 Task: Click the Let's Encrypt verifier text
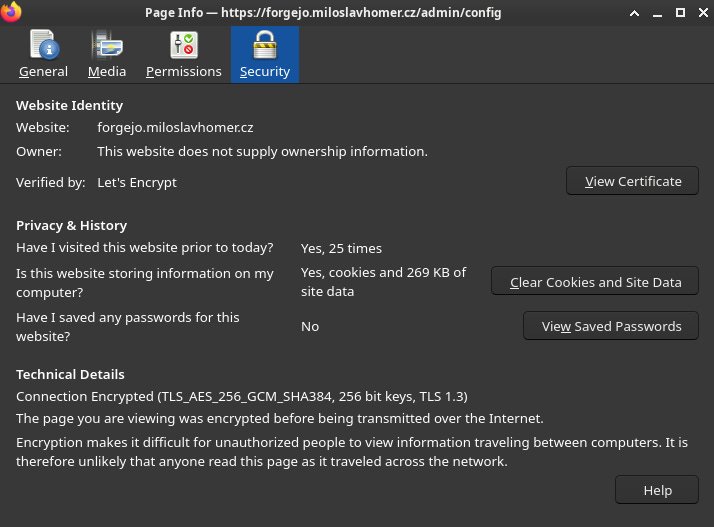[x=137, y=183]
